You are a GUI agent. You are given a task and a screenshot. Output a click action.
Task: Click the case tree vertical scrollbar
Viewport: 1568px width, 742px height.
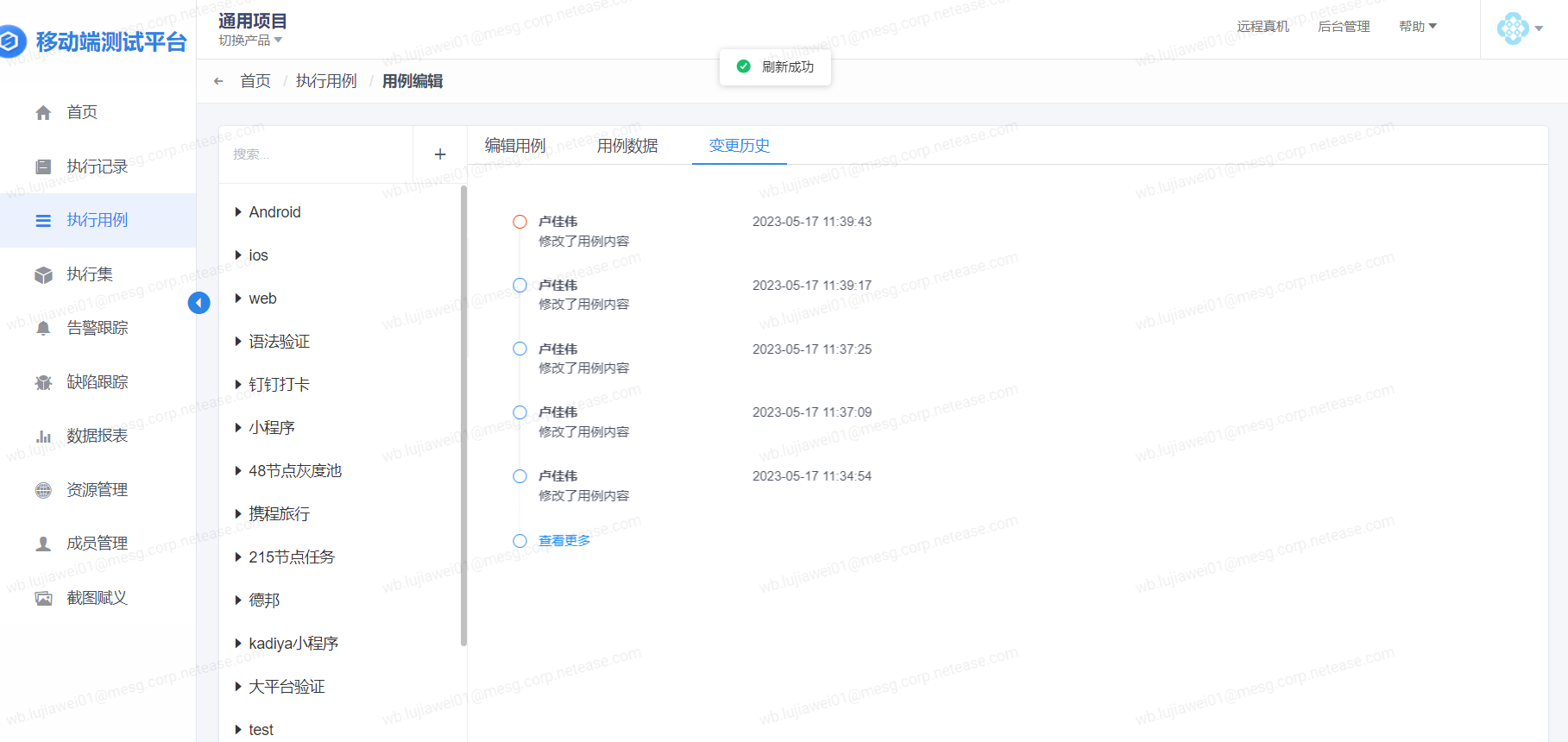[x=463, y=416]
